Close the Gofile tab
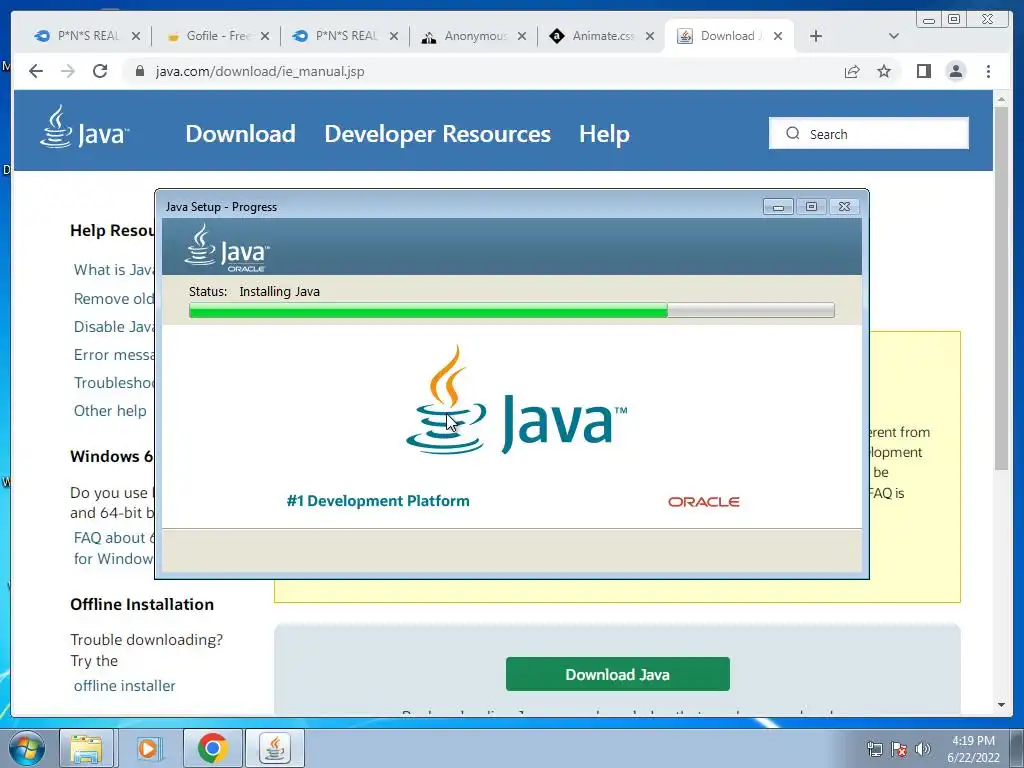Image resolution: width=1024 pixels, height=768 pixels. pos(264,36)
